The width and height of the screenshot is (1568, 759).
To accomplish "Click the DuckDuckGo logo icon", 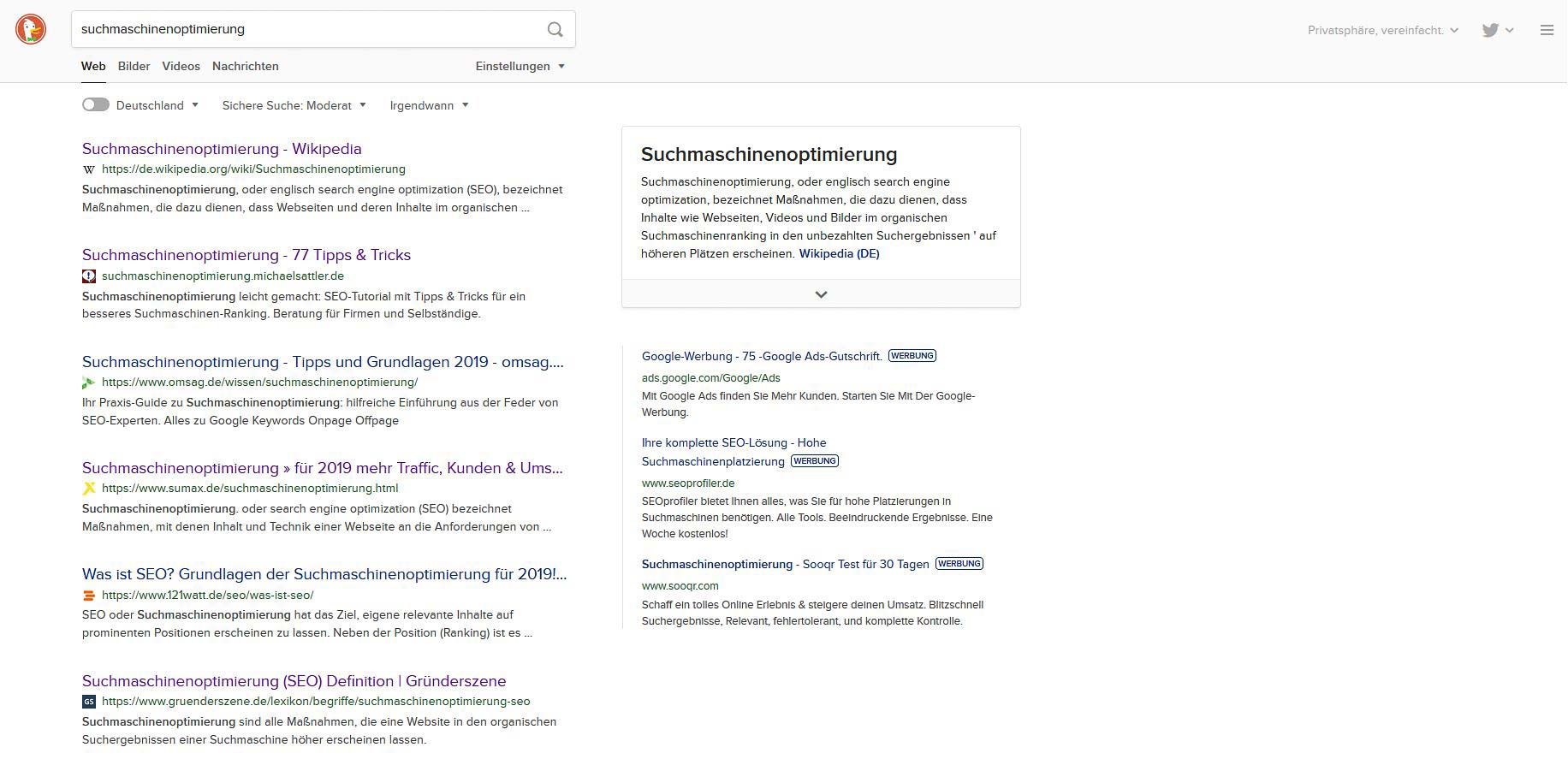I will (x=31, y=29).
